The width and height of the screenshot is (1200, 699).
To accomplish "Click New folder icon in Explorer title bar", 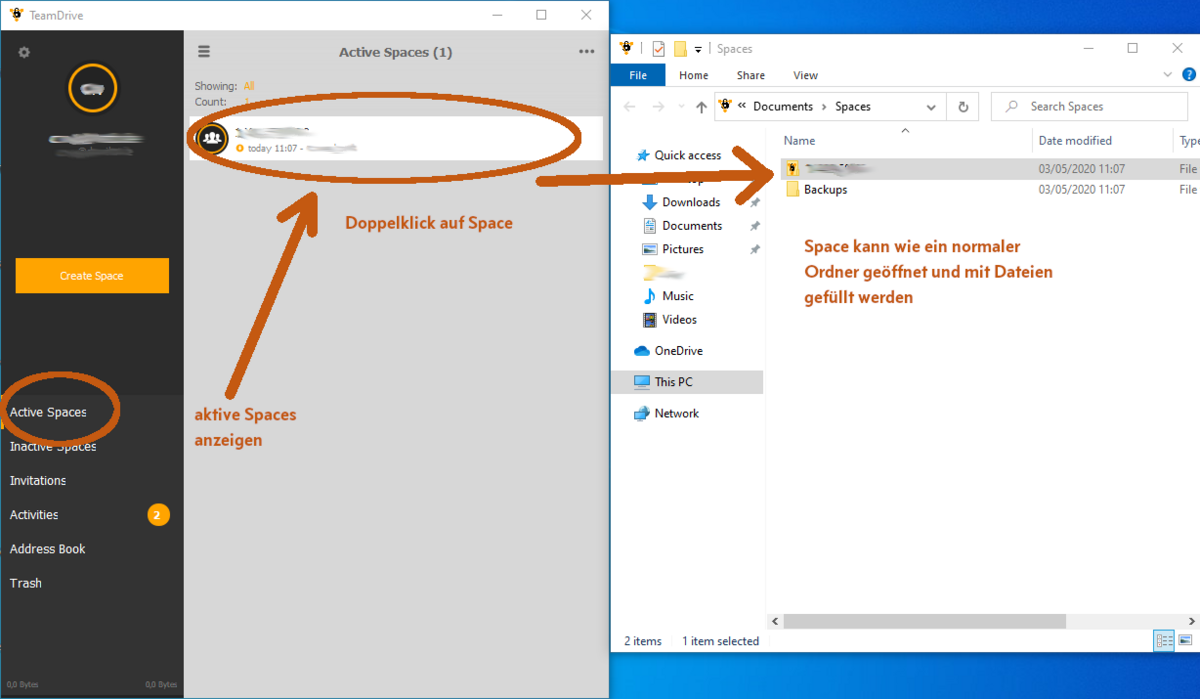I will point(680,48).
